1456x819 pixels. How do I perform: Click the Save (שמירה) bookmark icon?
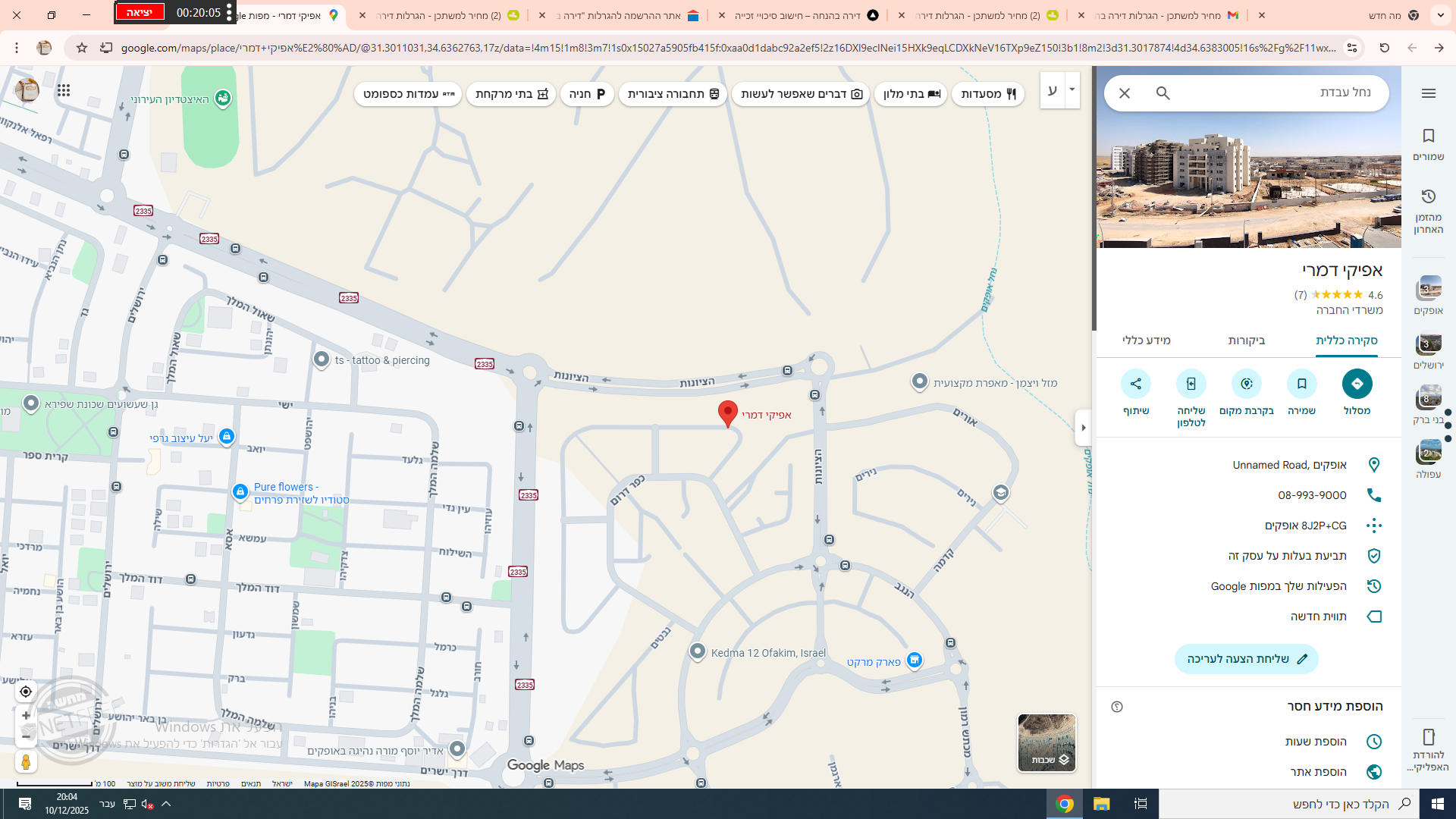click(x=1301, y=384)
